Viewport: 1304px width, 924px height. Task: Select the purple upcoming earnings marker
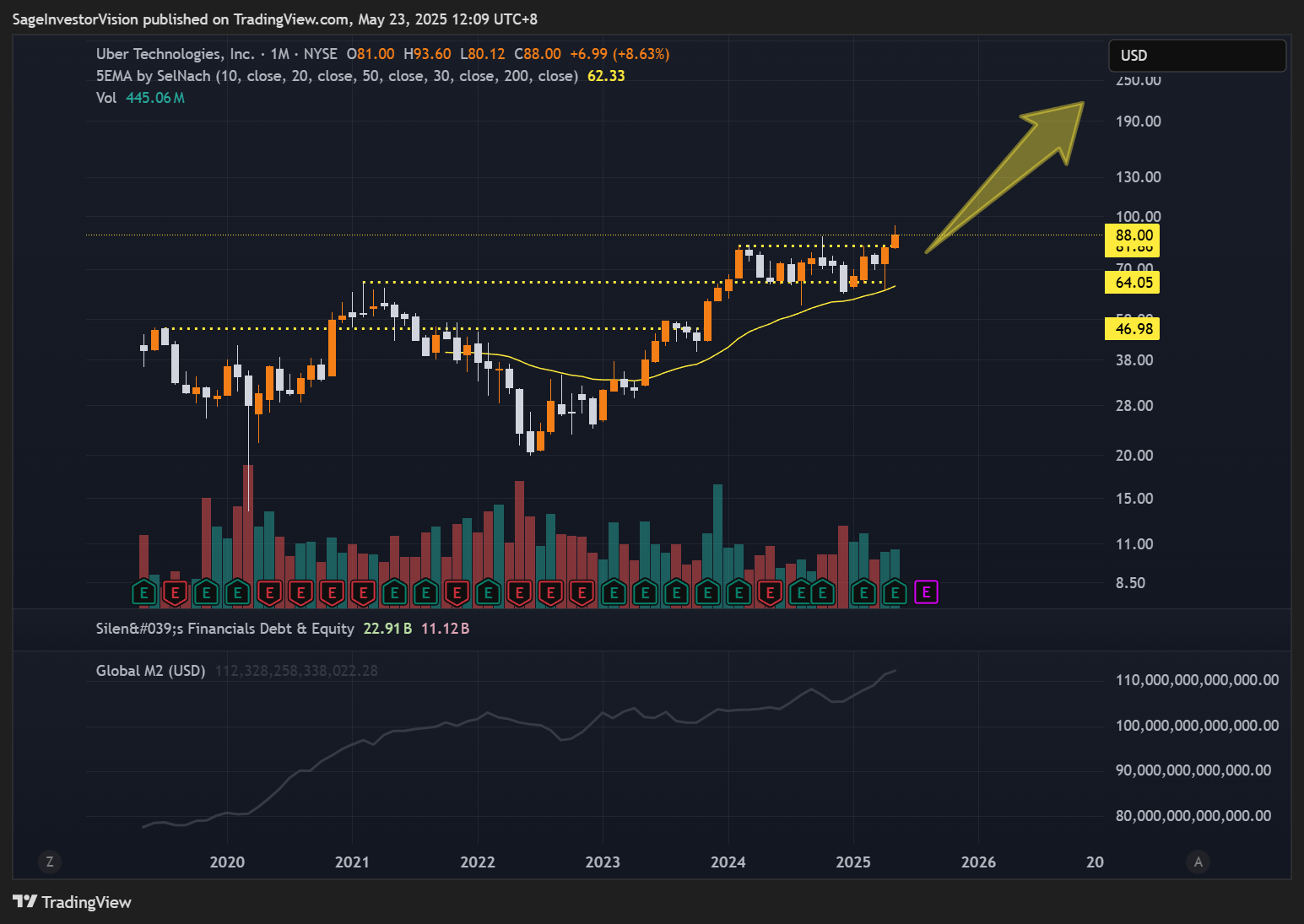pos(926,592)
